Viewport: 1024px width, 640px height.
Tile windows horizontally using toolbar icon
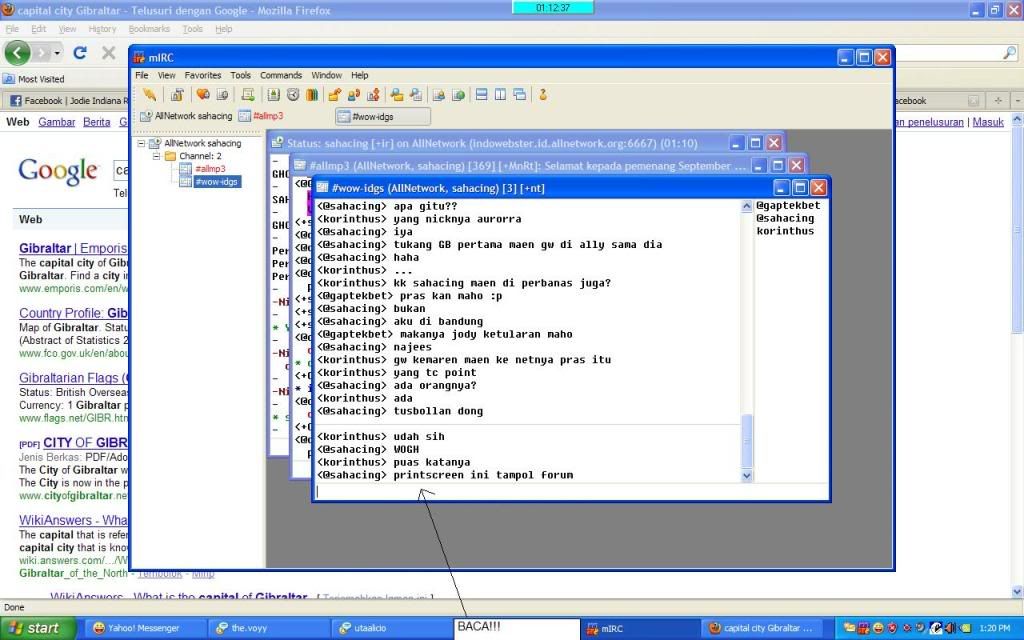(x=481, y=95)
